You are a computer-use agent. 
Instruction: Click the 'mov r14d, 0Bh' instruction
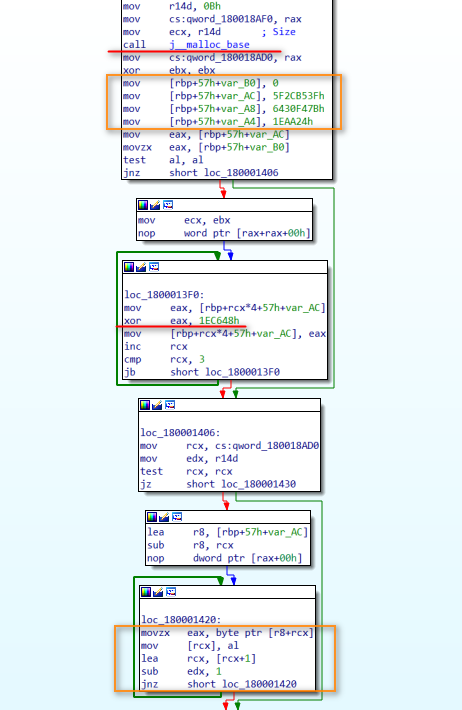pos(172,6)
